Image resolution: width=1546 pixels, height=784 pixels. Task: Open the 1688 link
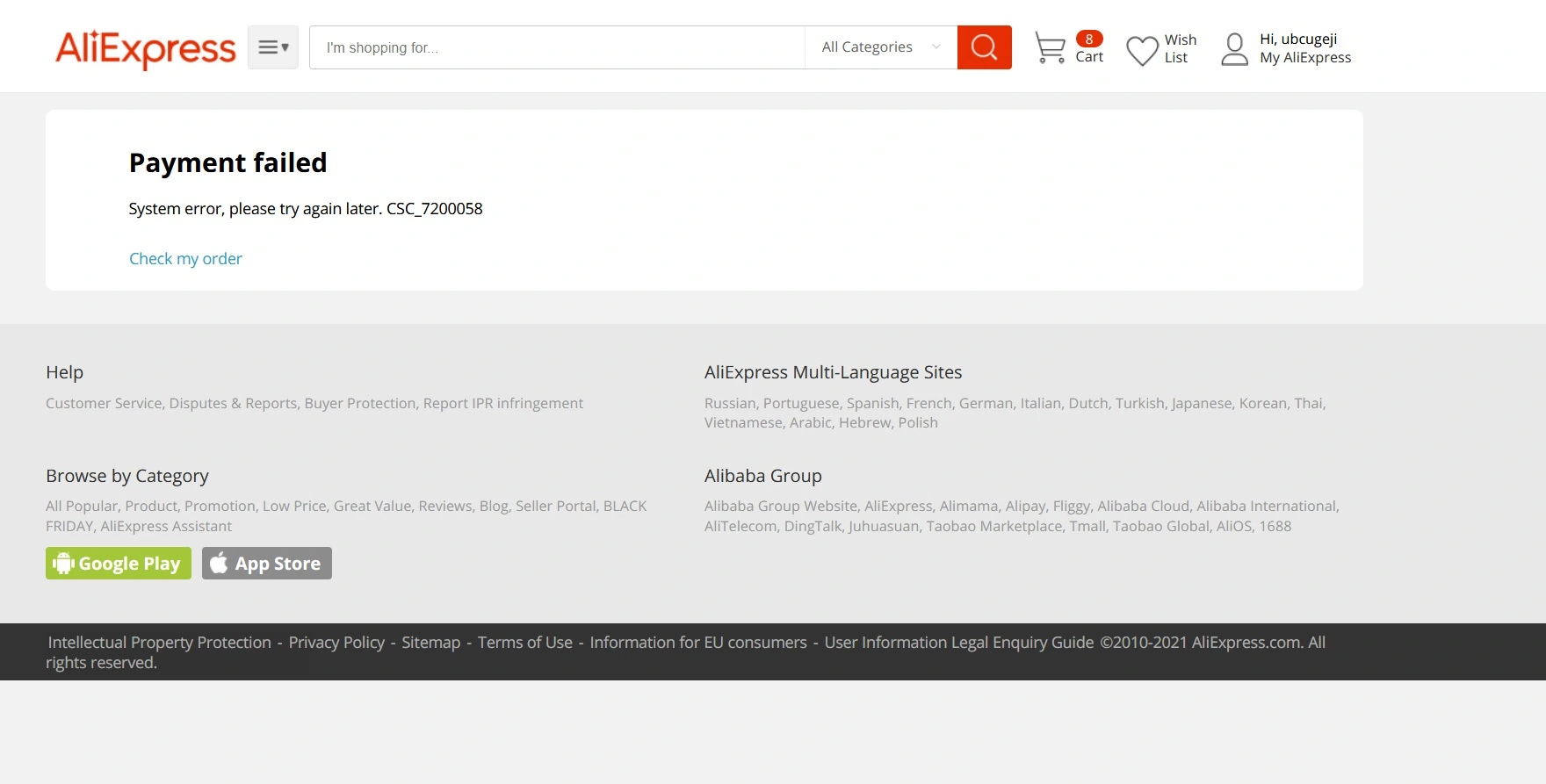[1275, 526]
